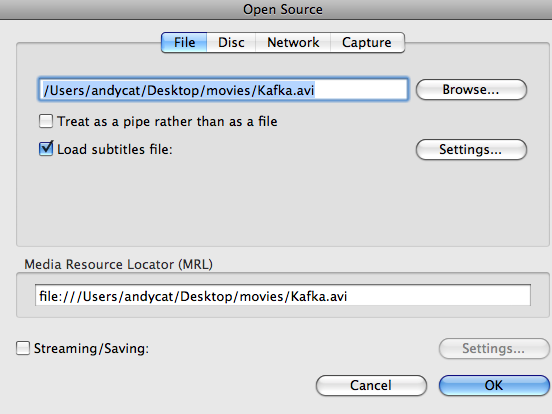The width and height of the screenshot is (552, 414).
Task: Enable Treat as a pipe checkbox
Action: coord(46,121)
